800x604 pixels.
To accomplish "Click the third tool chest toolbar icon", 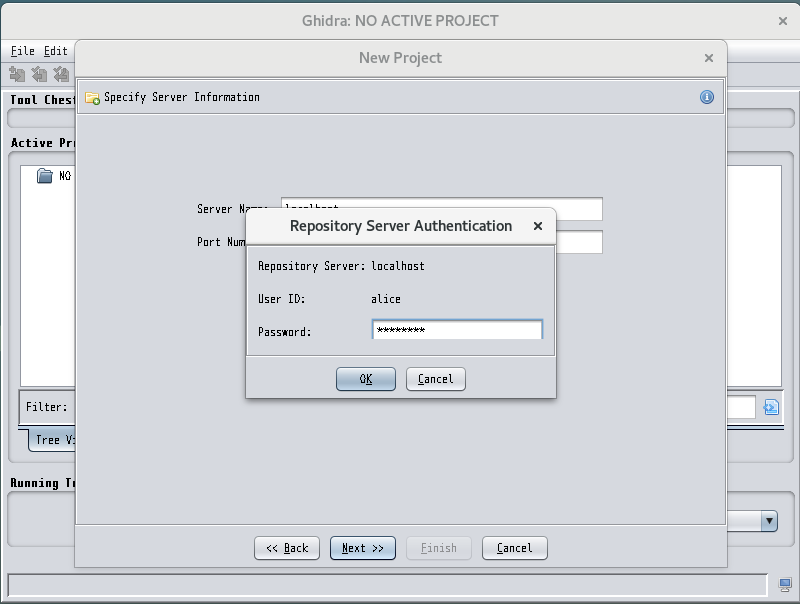I will pos(61,74).
